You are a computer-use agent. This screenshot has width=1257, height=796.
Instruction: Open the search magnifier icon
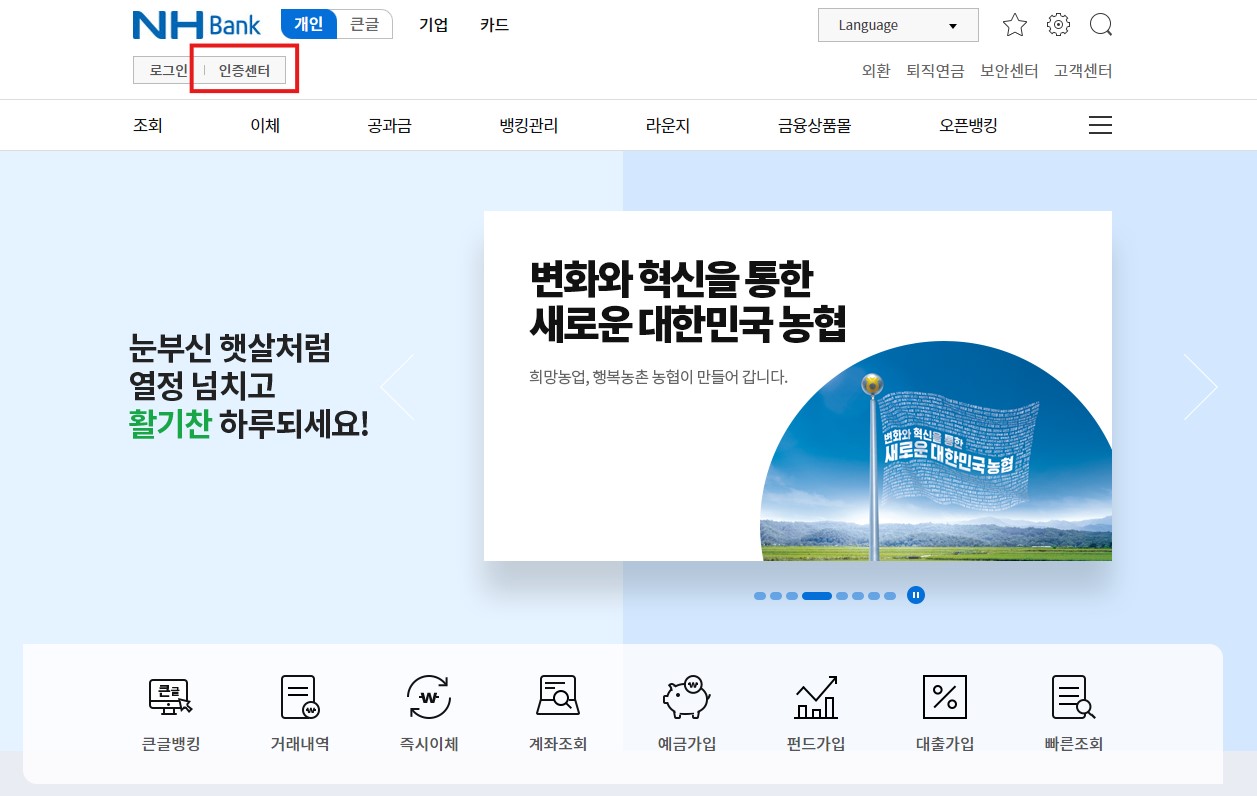pyautogui.click(x=1101, y=25)
